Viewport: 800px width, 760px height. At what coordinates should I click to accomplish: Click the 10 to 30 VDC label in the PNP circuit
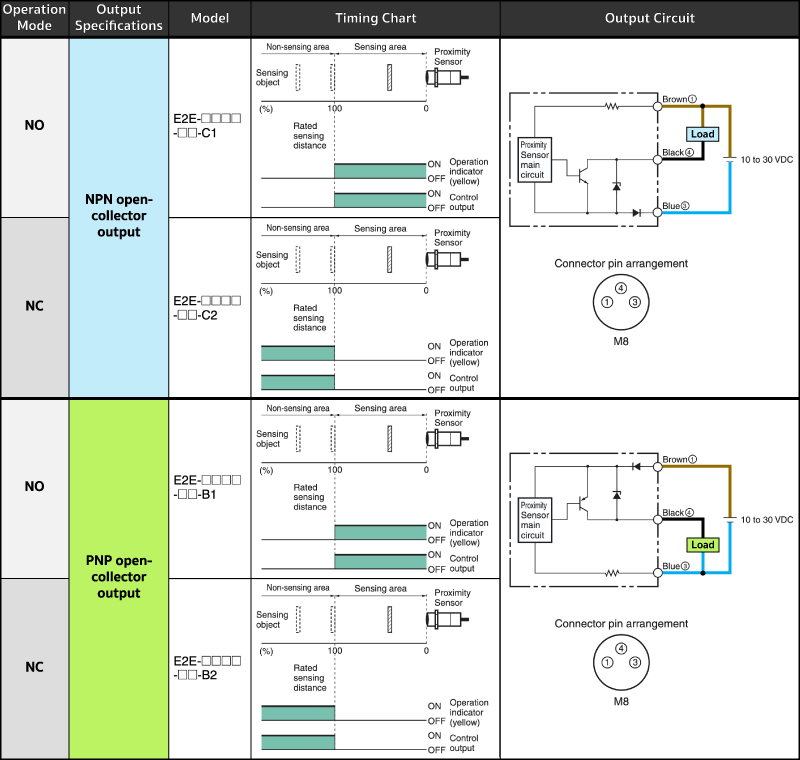coord(767,520)
